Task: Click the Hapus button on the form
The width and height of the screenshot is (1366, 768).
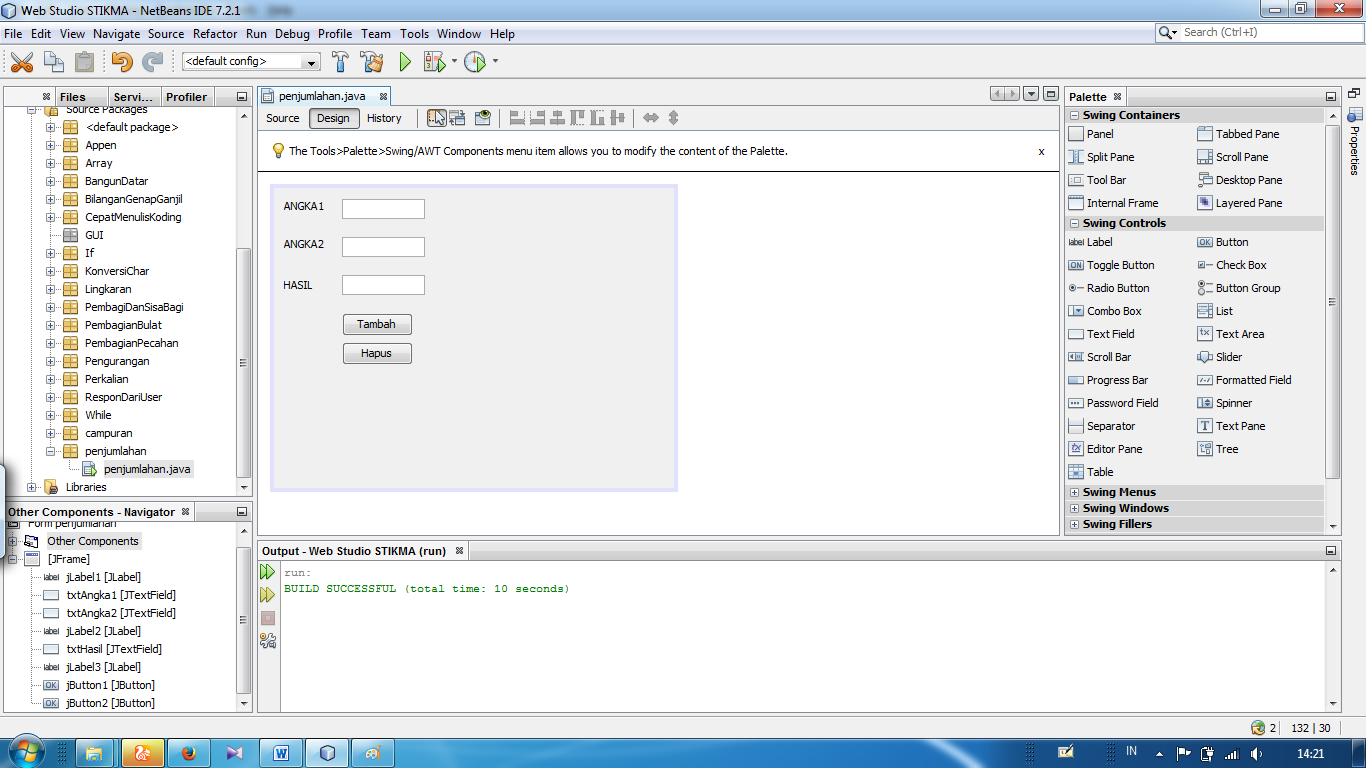Action: [x=377, y=353]
